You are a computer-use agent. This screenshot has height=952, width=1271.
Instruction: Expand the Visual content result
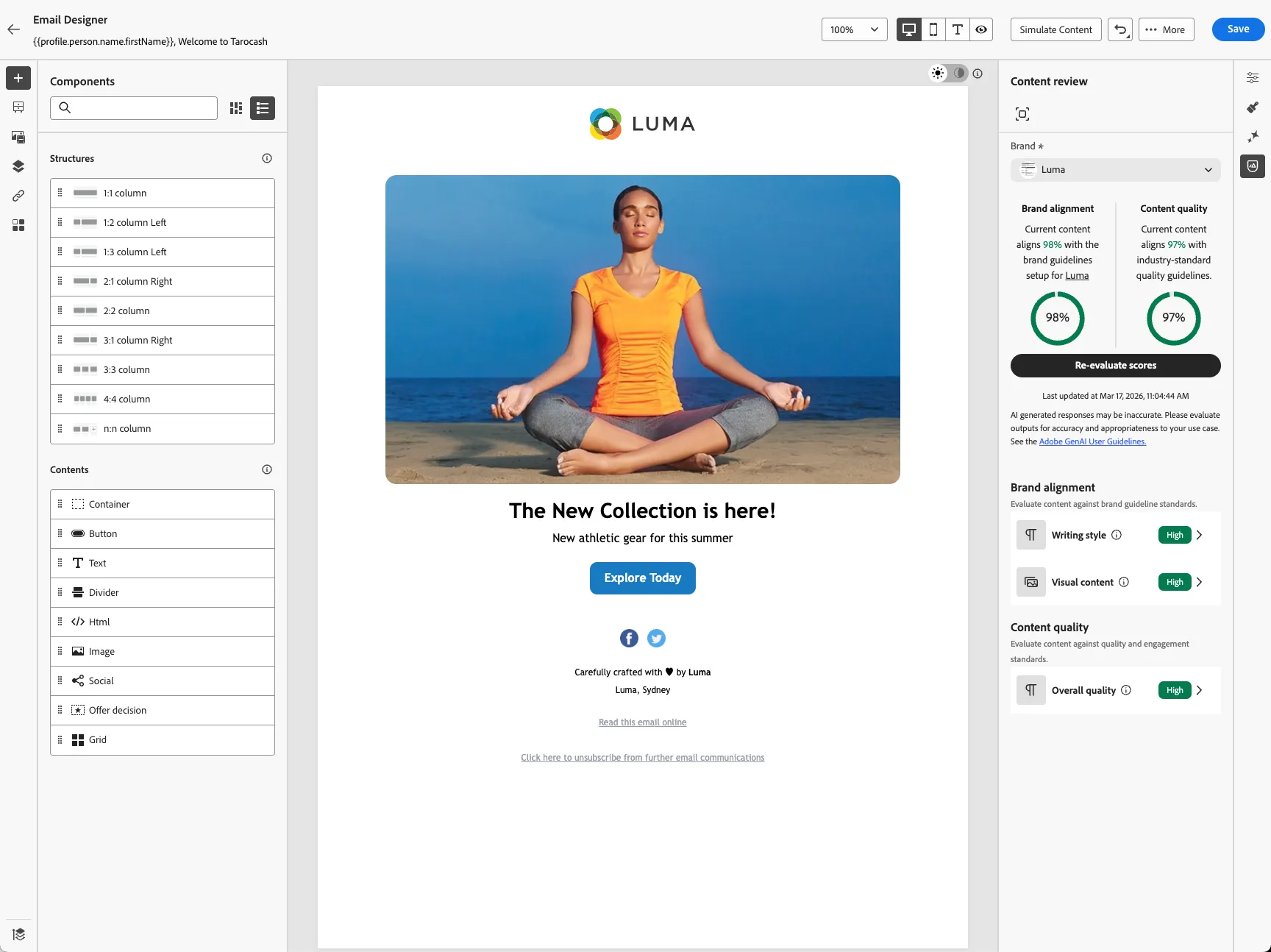pos(1200,582)
